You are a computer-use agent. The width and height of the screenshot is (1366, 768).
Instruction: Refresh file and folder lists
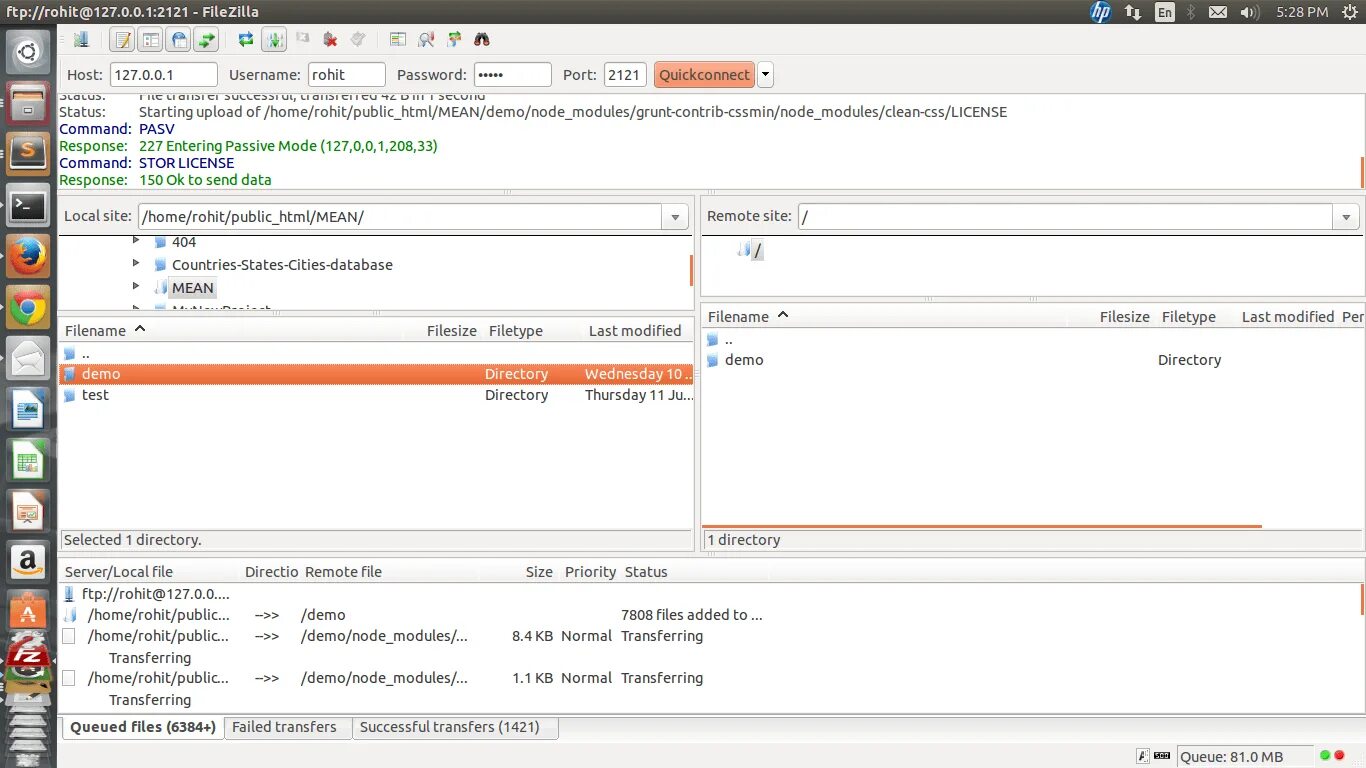(246, 40)
